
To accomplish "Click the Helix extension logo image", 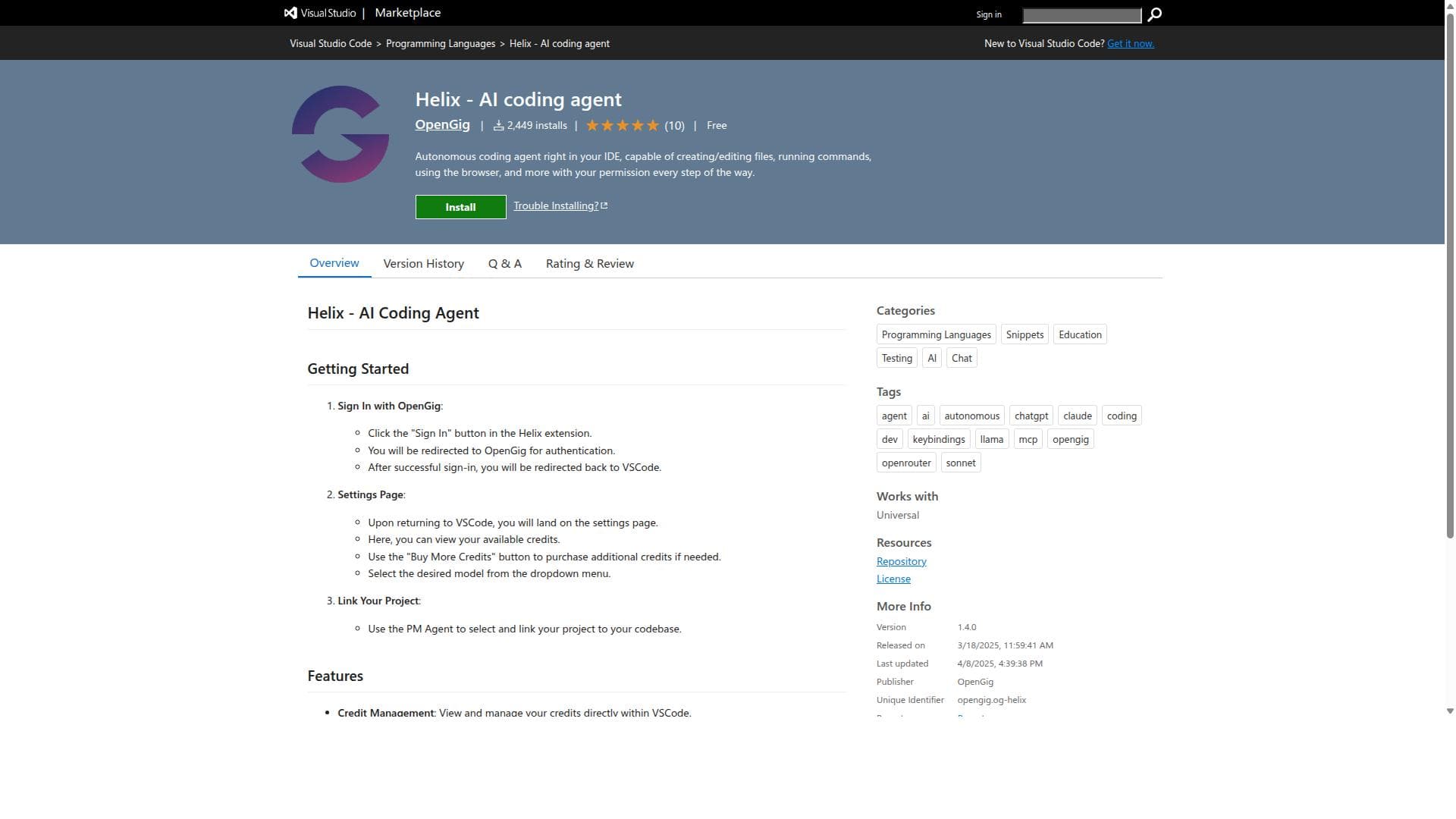I will (x=340, y=134).
